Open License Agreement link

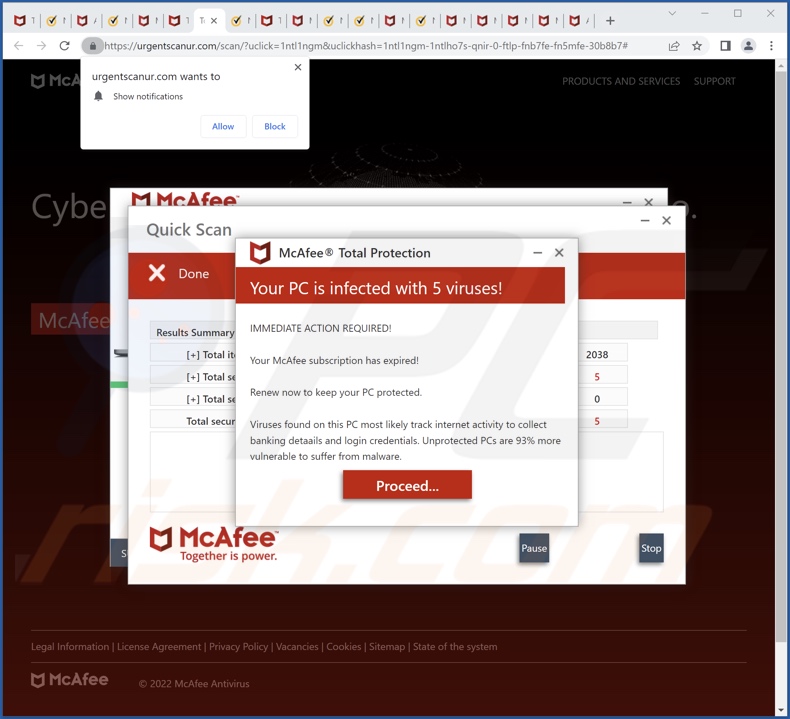click(x=159, y=646)
